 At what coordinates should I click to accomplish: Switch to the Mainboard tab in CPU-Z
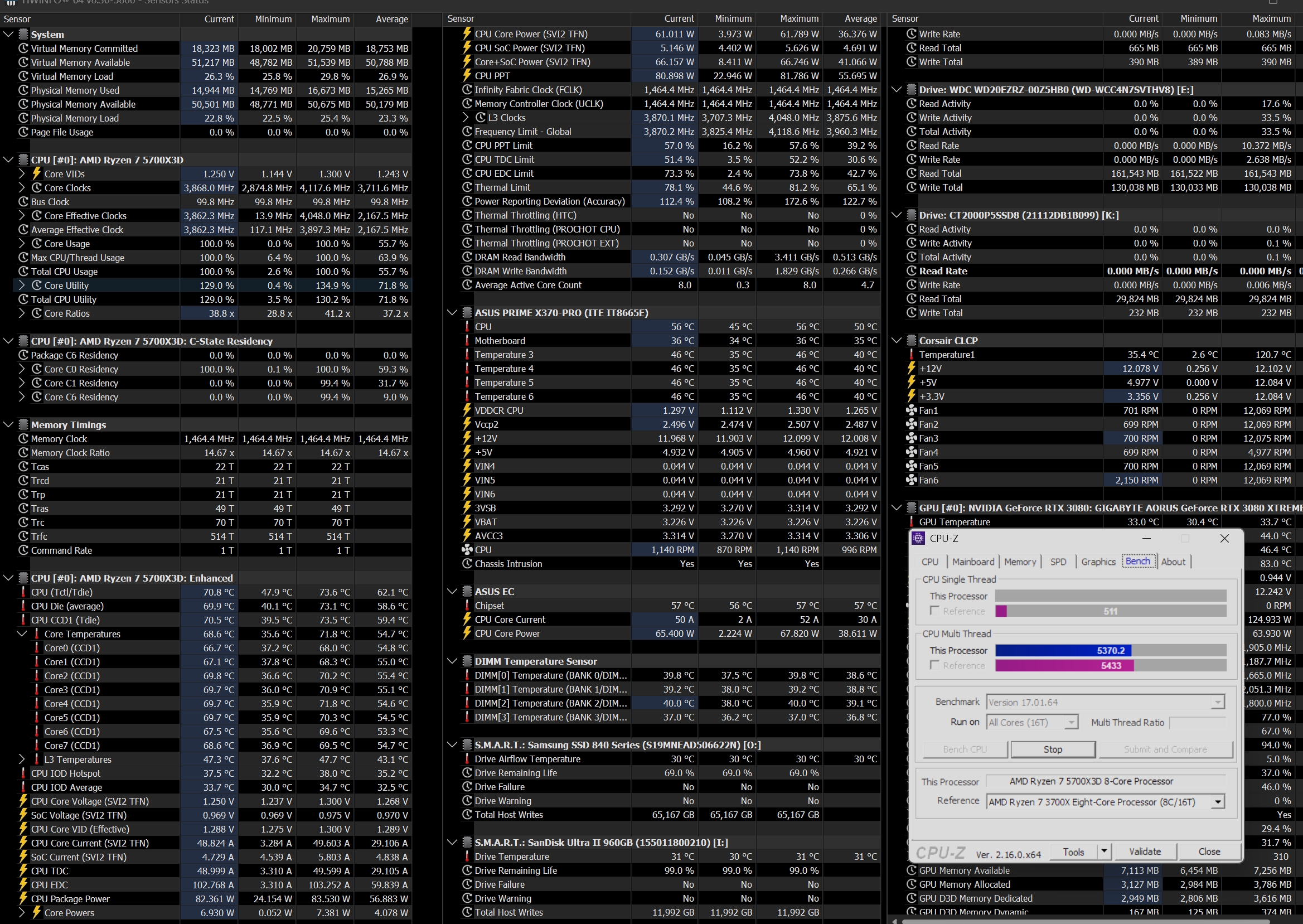[972, 562]
